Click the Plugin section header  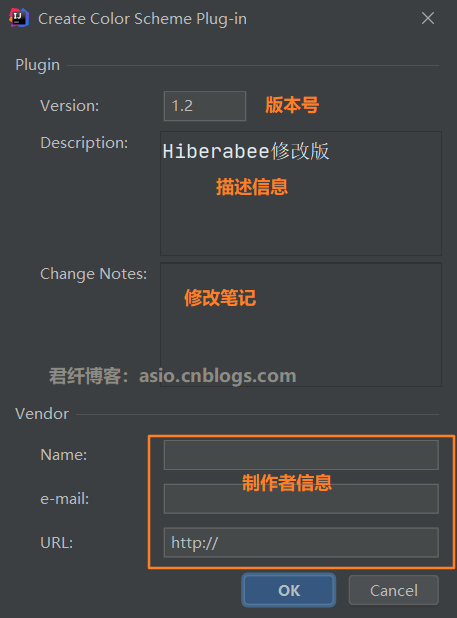37,65
